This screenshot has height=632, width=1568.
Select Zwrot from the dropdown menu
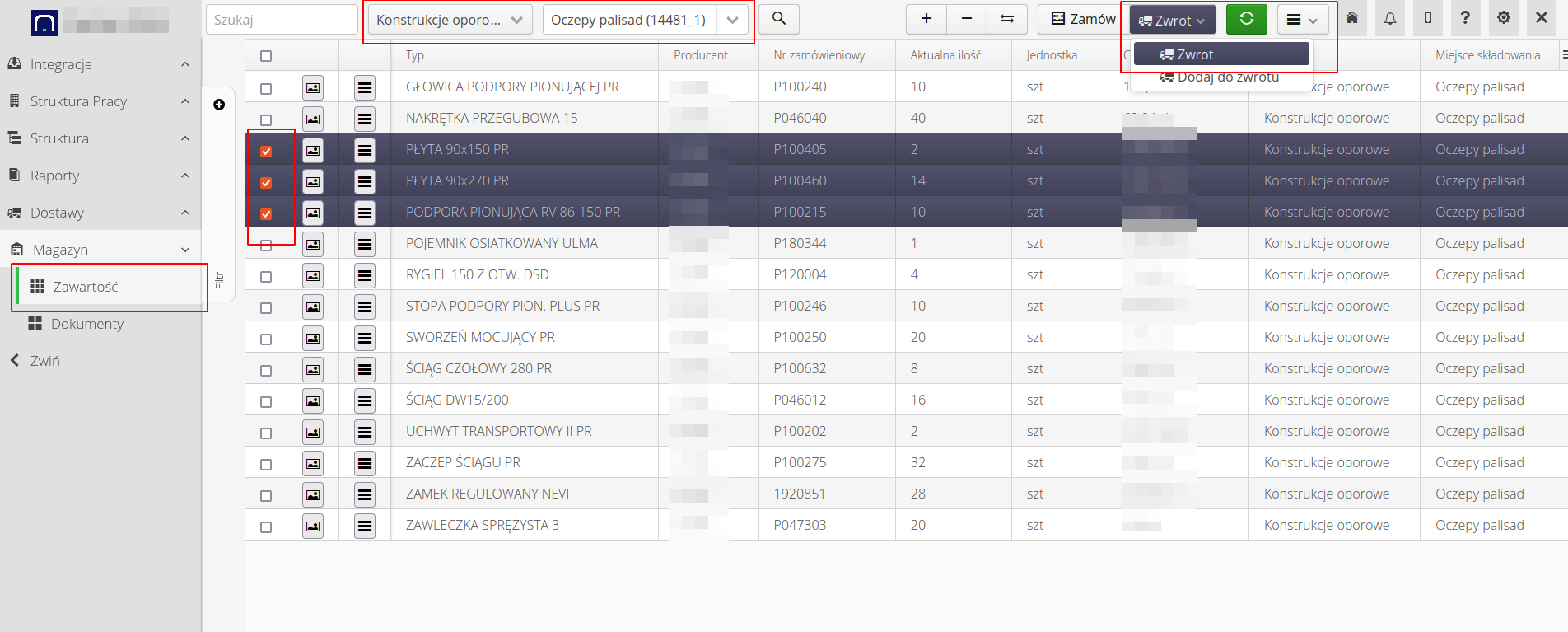click(1221, 54)
